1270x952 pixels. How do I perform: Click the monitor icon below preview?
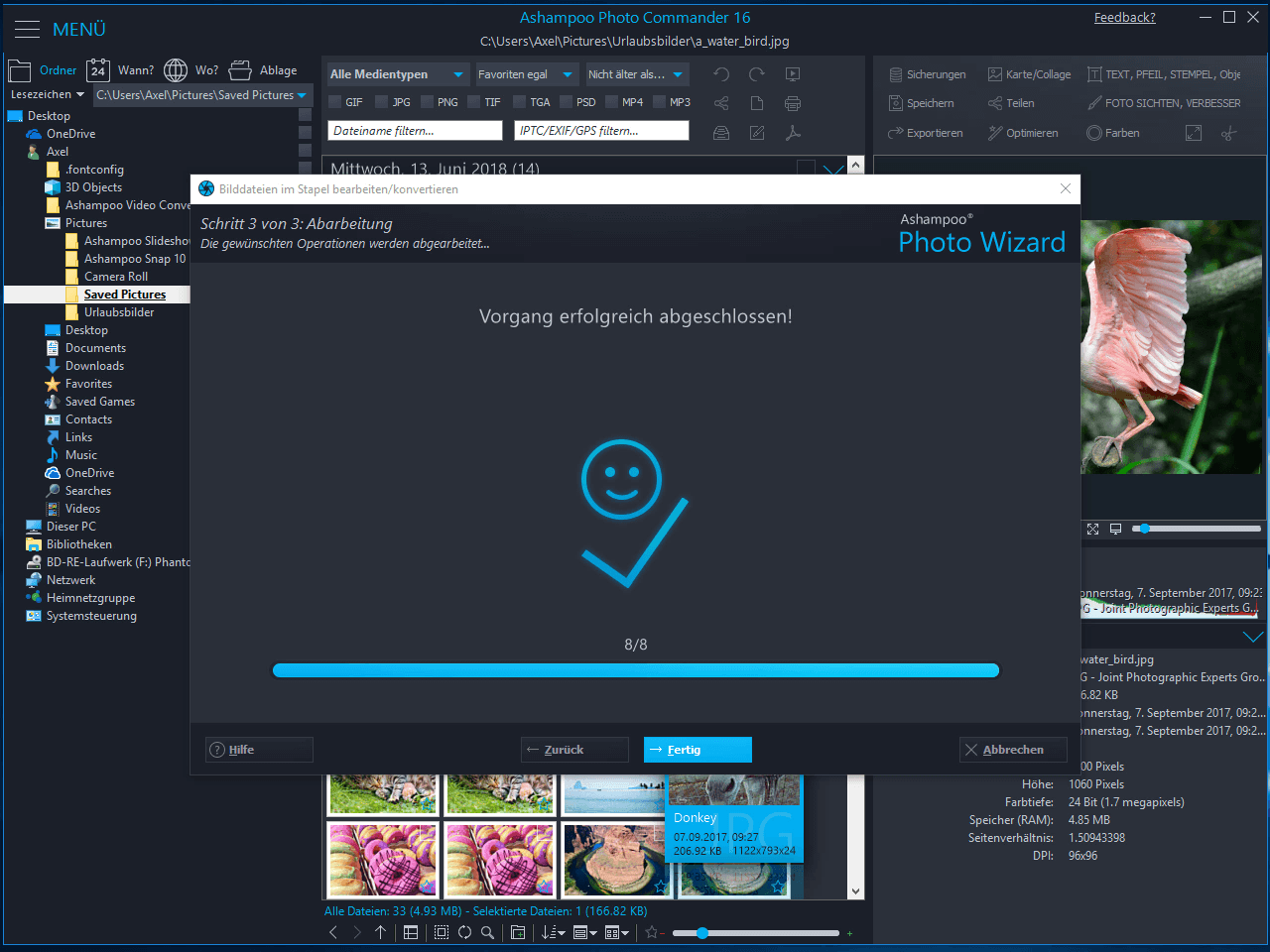1115,530
